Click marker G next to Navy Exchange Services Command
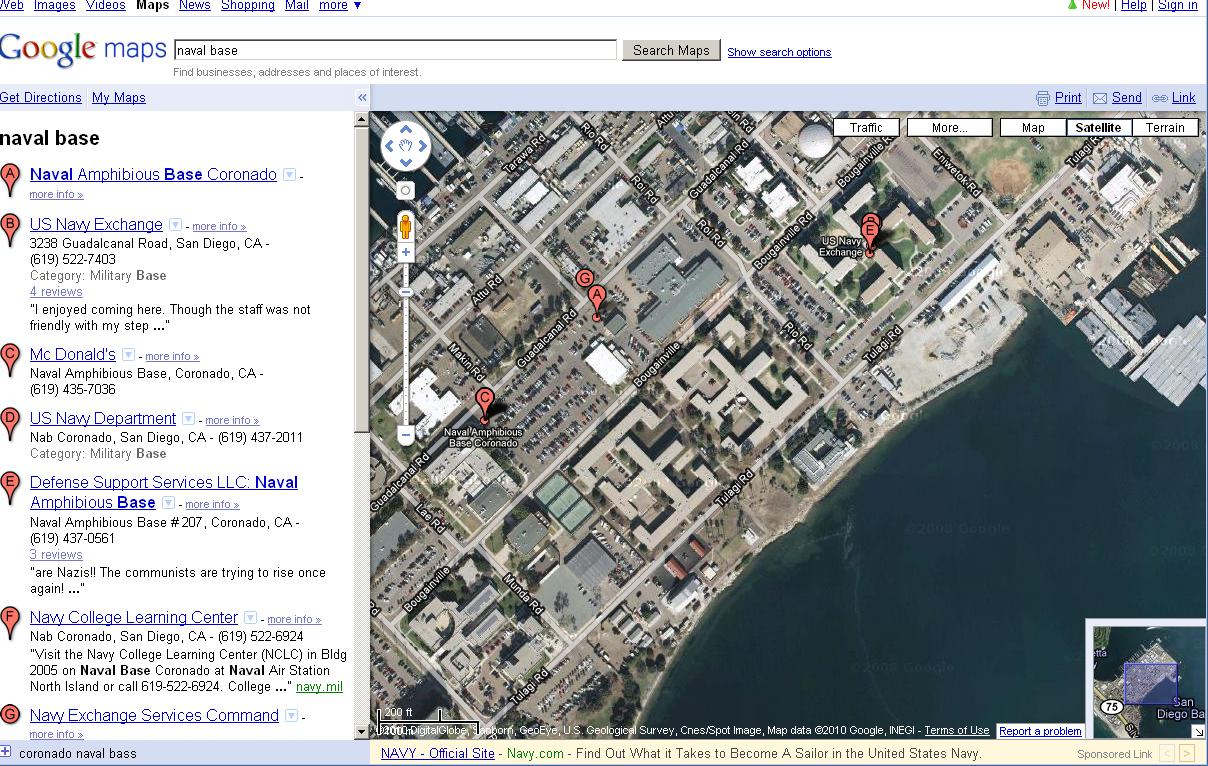The image size is (1208, 766). tap(10, 718)
